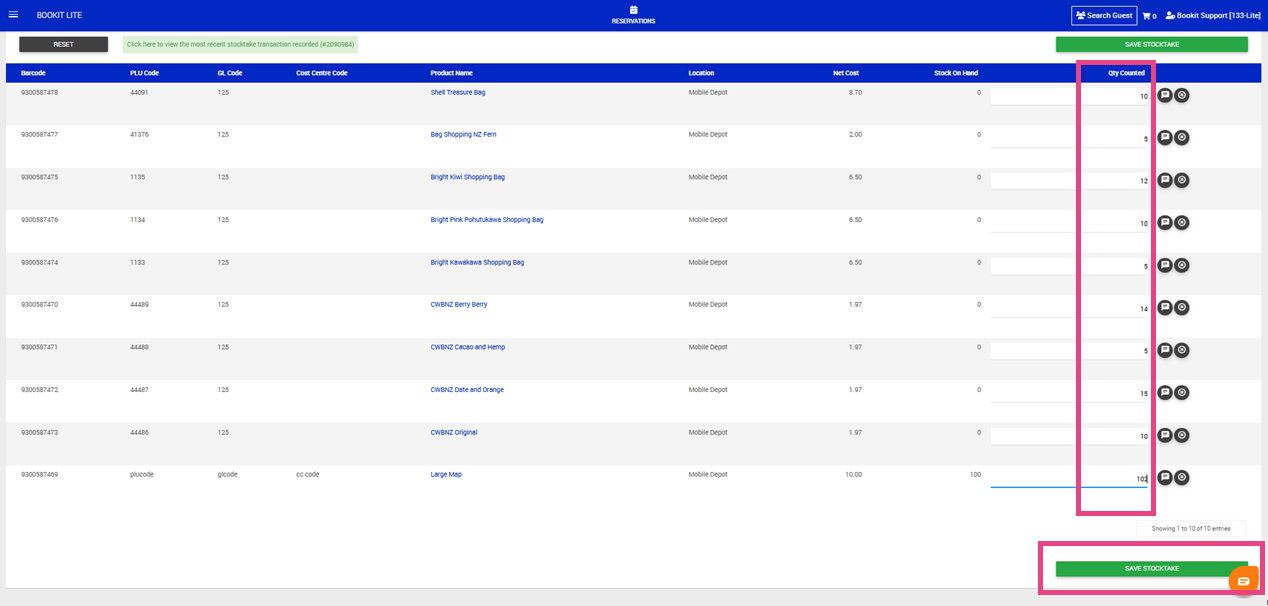The width and height of the screenshot is (1268, 606).
Task: Clear count for CWBNZ Date and Orange
Action: (1182, 393)
